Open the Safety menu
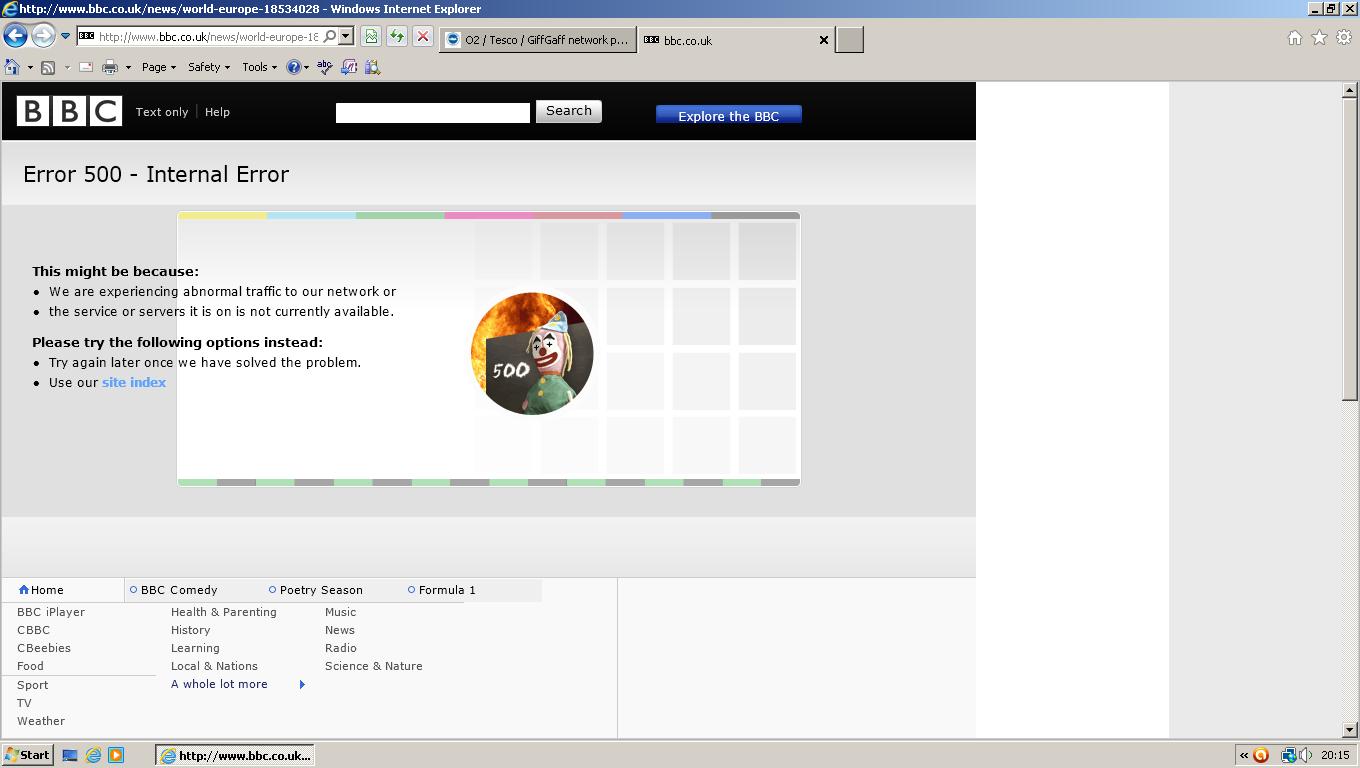This screenshot has width=1360, height=768. pyautogui.click(x=209, y=67)
